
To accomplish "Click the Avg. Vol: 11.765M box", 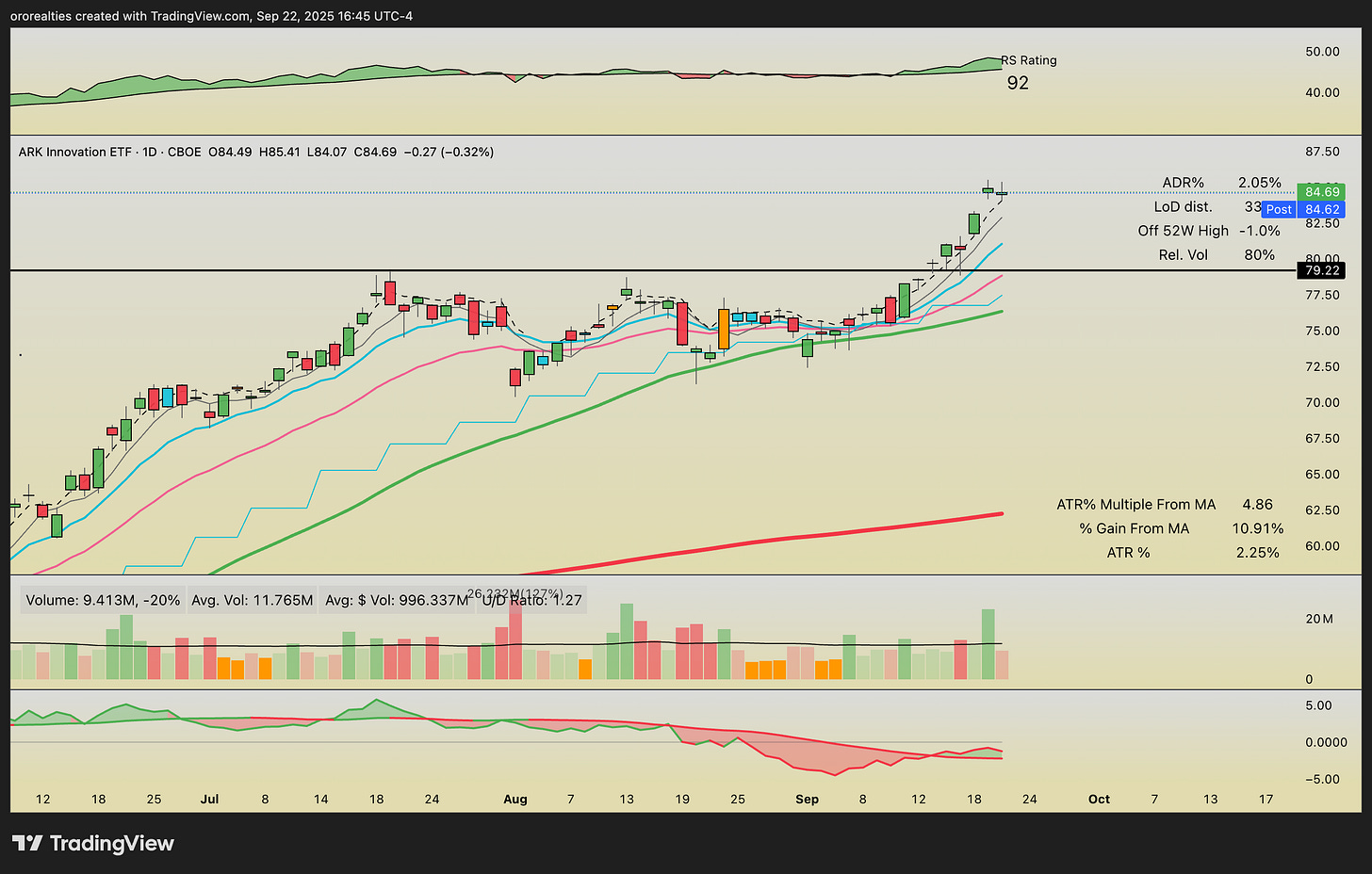I will [x=253, y=600].
